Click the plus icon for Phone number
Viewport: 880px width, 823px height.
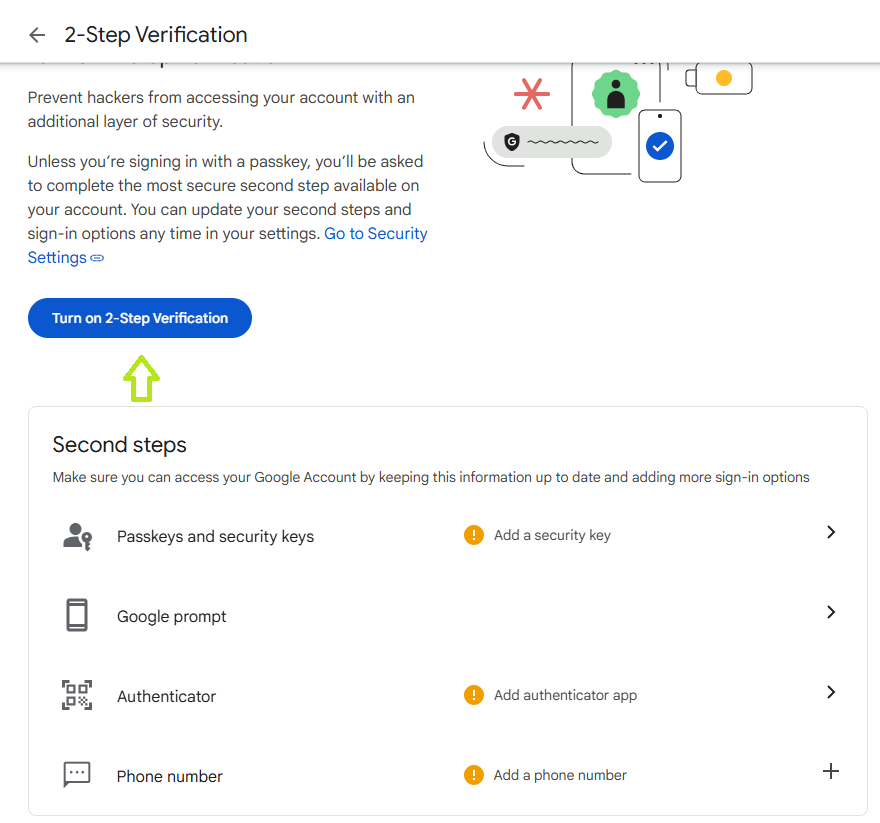tap(830, 771)
